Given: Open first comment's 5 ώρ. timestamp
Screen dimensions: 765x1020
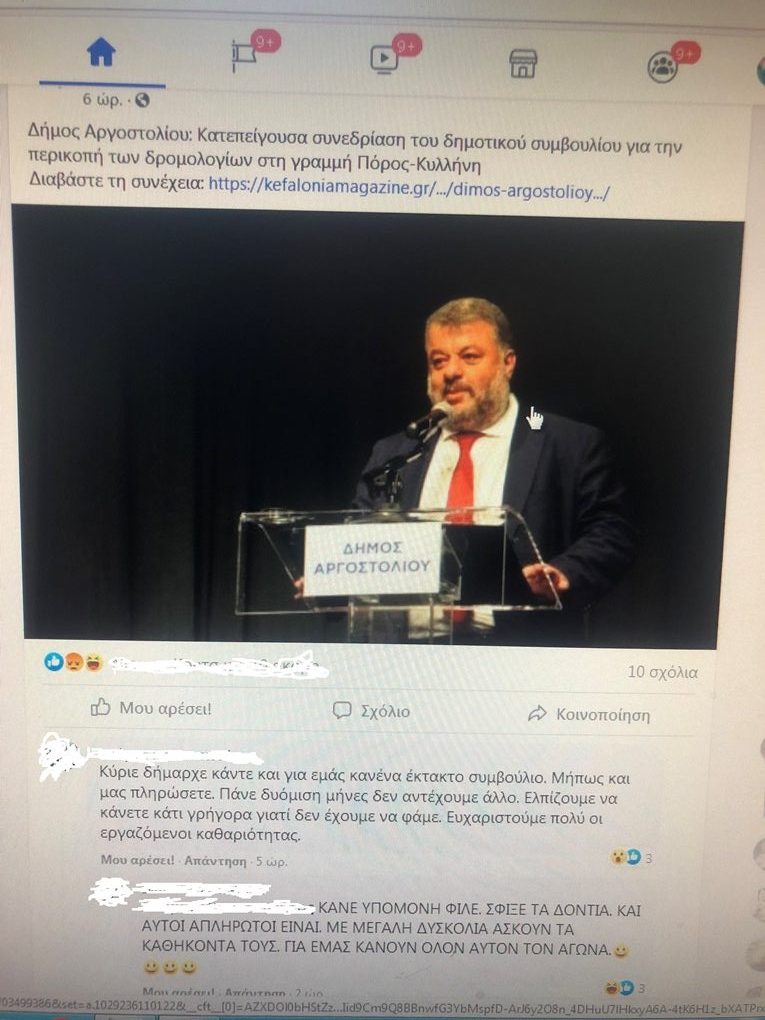Looking at the screenshot, I should pos(271,861).
